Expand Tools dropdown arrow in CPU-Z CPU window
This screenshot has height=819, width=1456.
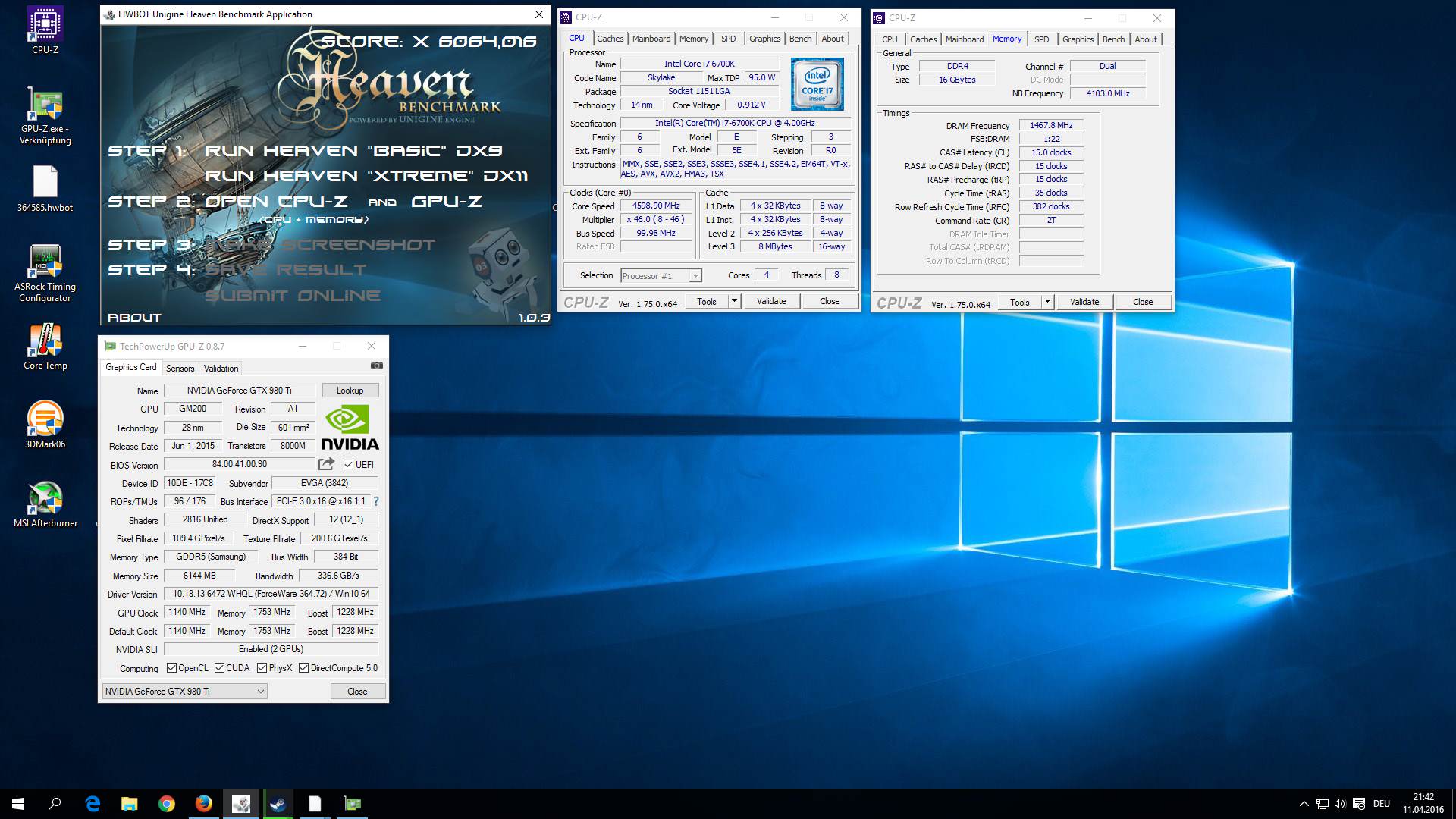click(x=733, y=301)
